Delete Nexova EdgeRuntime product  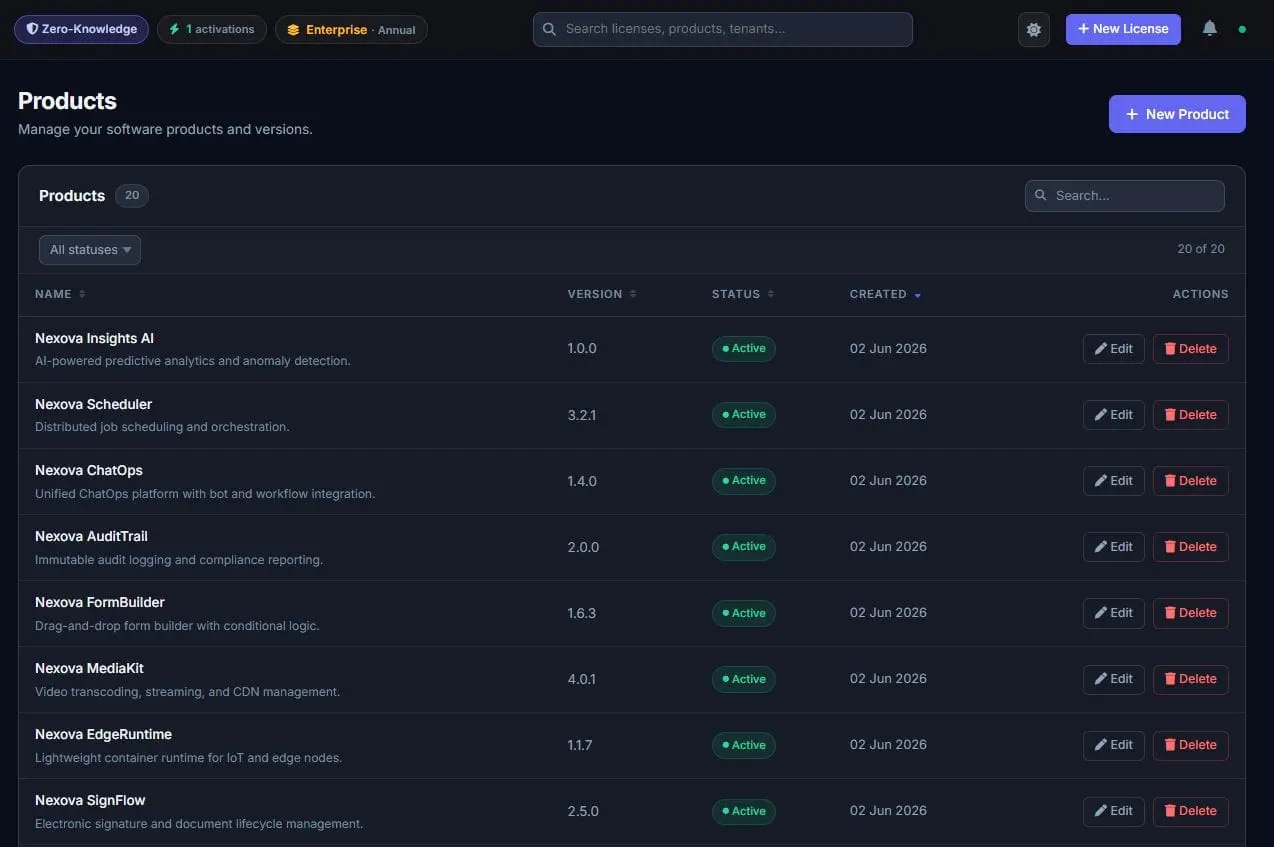pyautogui.click(x=1191, y=745)
